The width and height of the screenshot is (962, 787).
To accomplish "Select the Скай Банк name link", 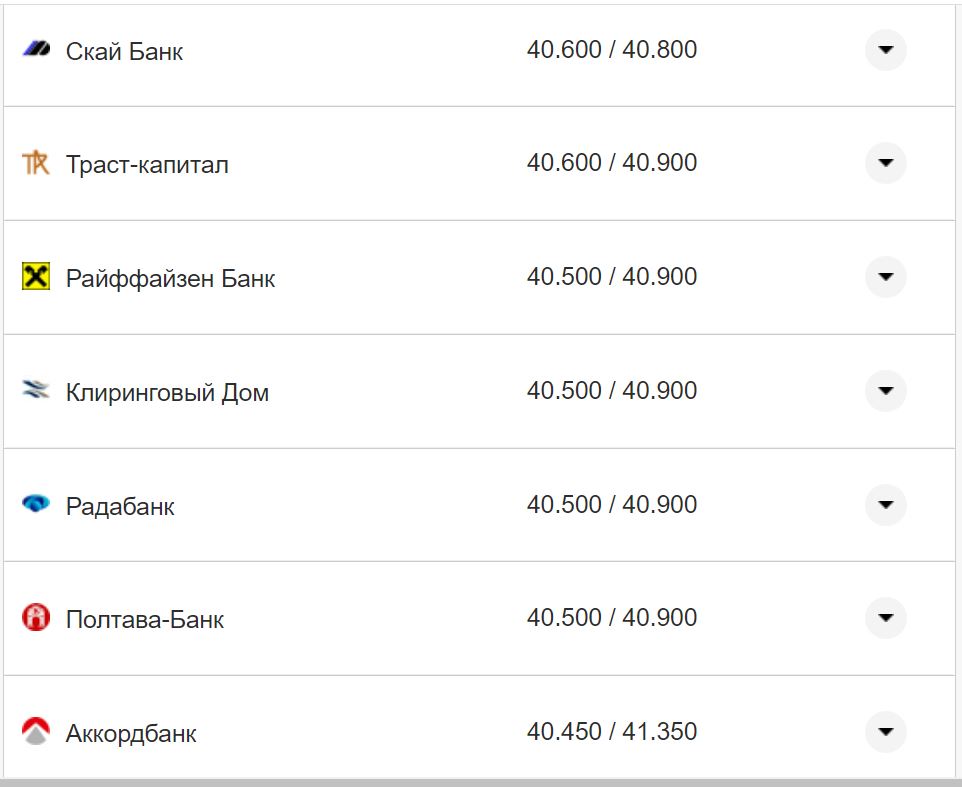I will coord(124,52).
